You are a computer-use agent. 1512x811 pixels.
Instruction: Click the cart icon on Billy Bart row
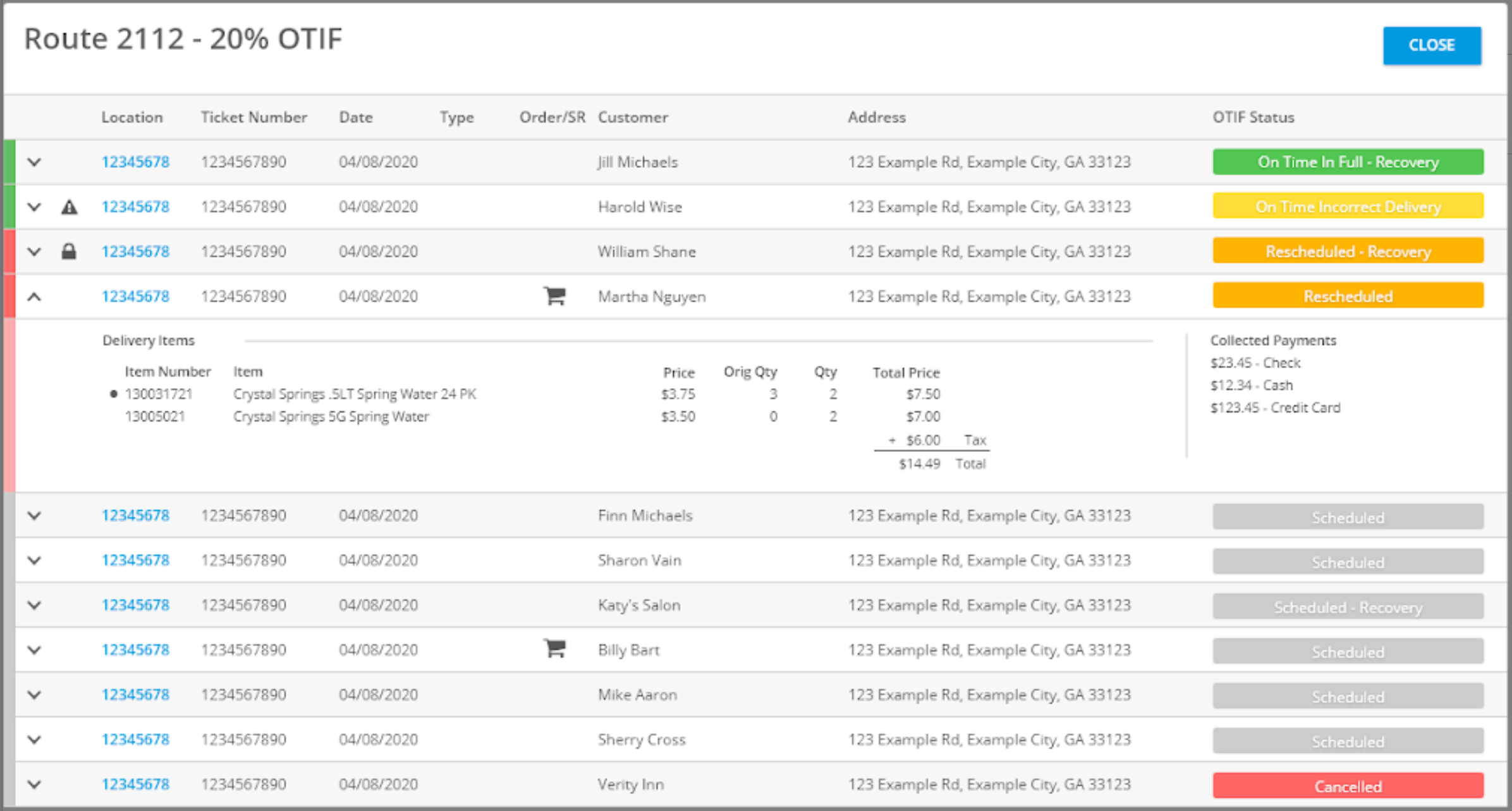pyautogui.click(x=554, y=649)
